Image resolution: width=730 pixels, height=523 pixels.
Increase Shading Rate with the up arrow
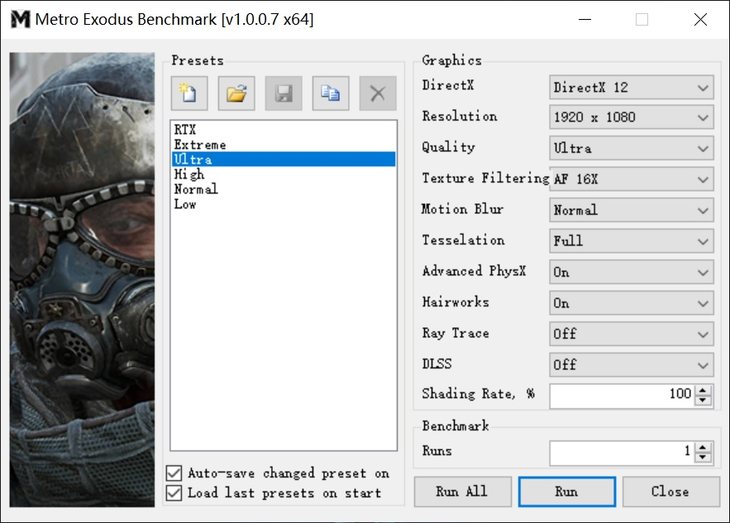point(703,391)
